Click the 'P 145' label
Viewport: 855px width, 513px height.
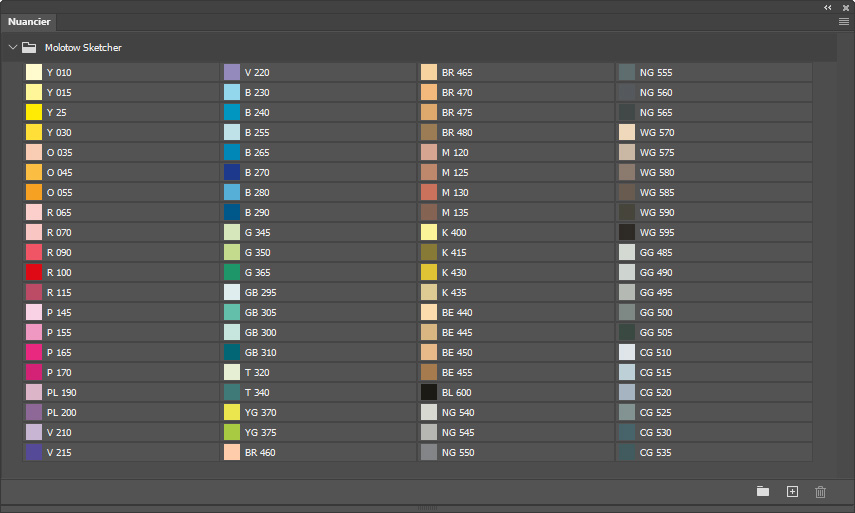click(x=59, y=312)
